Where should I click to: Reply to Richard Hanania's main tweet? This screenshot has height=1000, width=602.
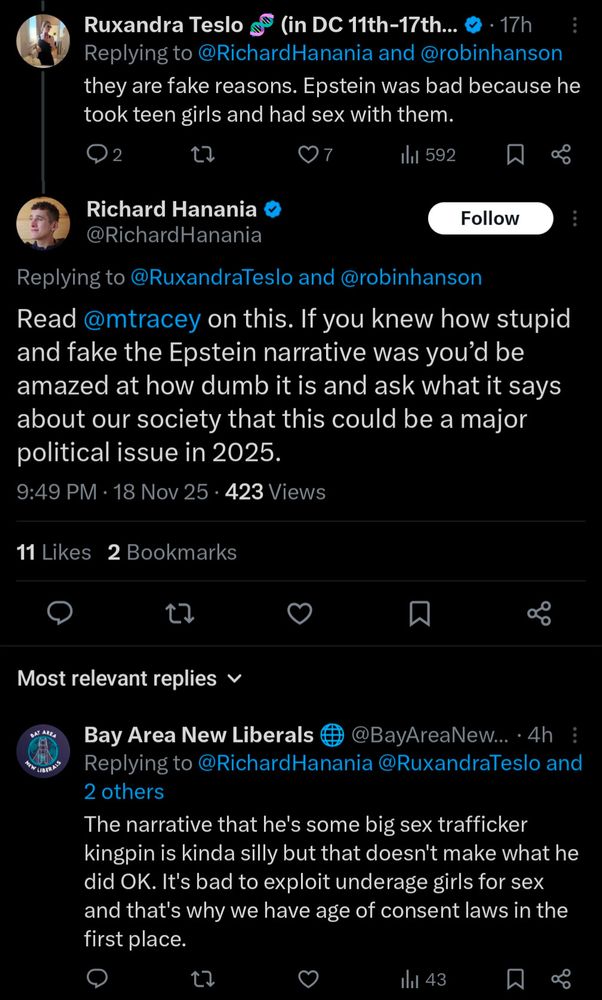coord(60,613)
